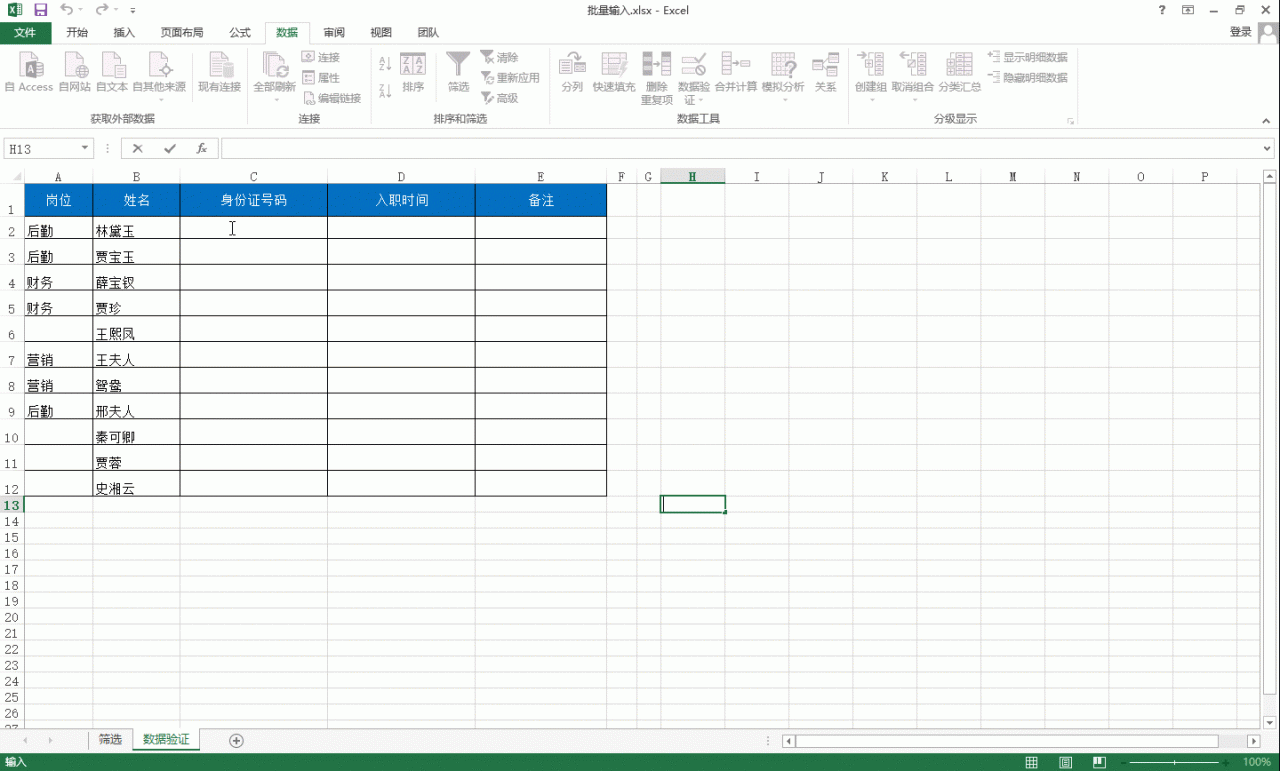Click Subtotal (分类汇总) icon
This screenshot has width=1280, height=771.
(959, 65)
